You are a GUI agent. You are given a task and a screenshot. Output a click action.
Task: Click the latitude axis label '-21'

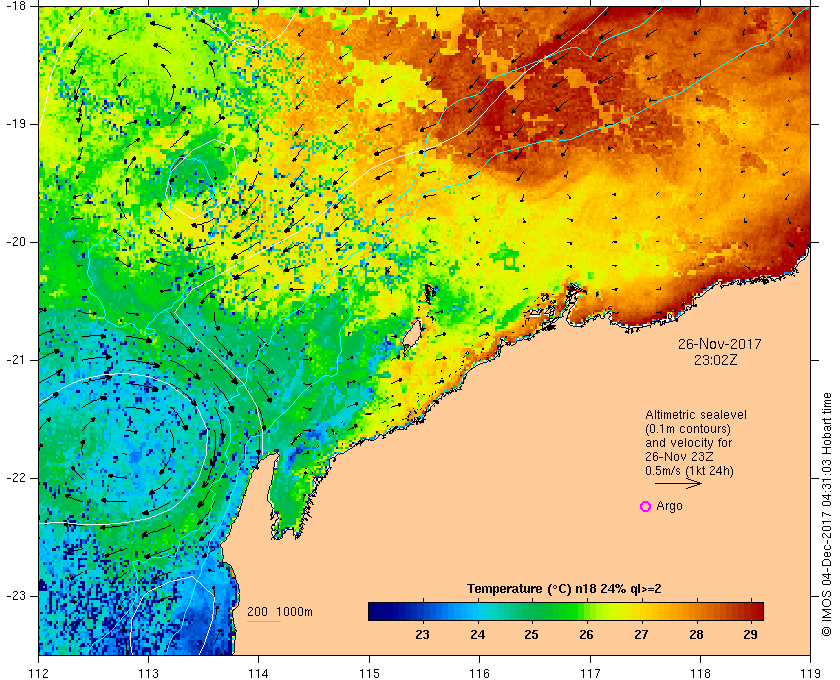pyautogui.click(x=15, y=360)
